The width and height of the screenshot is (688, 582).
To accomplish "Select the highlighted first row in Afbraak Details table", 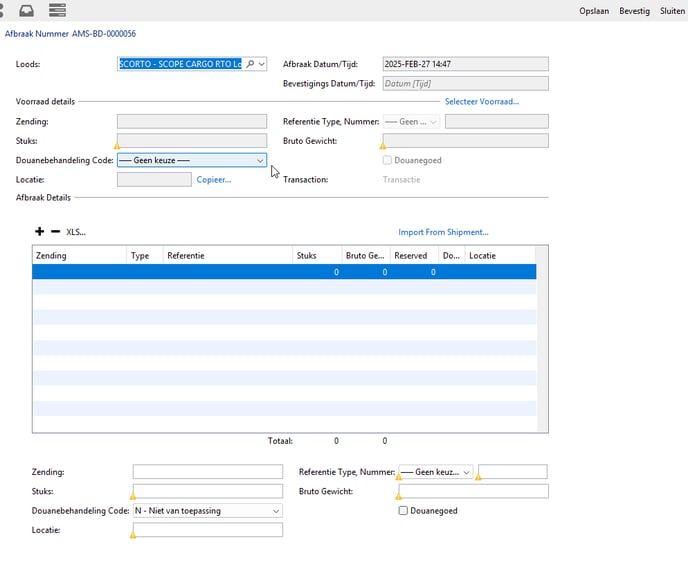I will pos(284,272).
